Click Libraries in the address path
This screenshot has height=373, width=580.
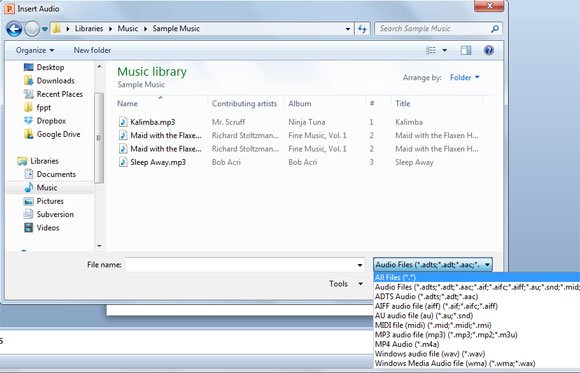click(89, 28)
